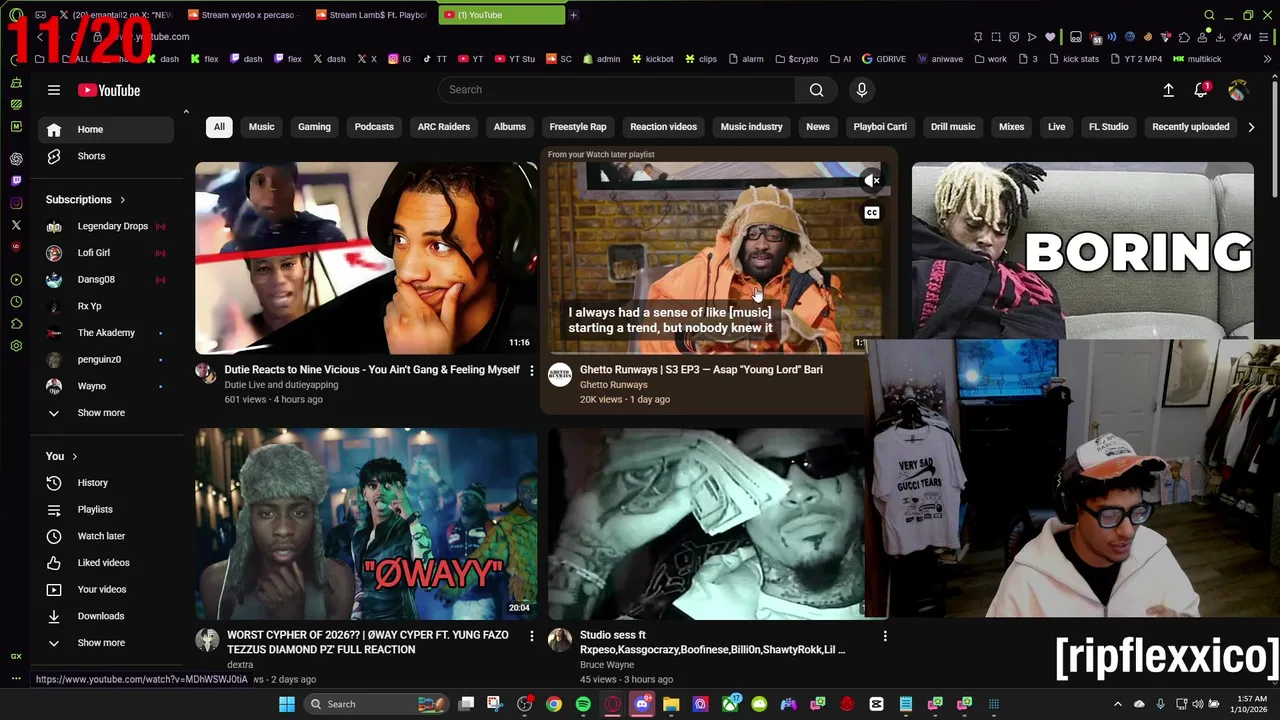Select the Freestyle Rap chip

[578, 127]
